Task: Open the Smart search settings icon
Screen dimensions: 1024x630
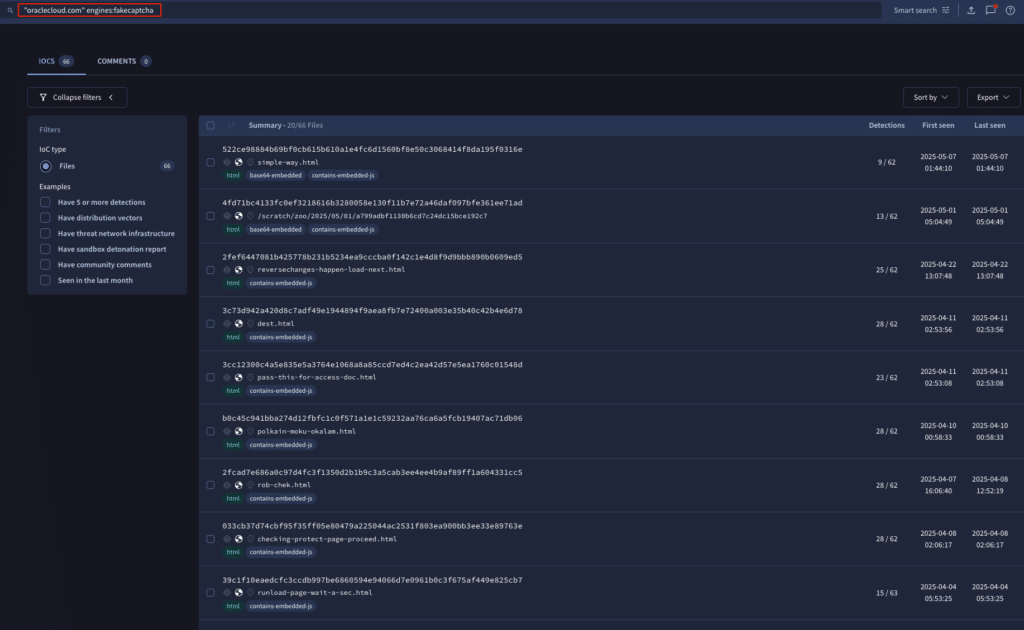Action: click(944, 9)
